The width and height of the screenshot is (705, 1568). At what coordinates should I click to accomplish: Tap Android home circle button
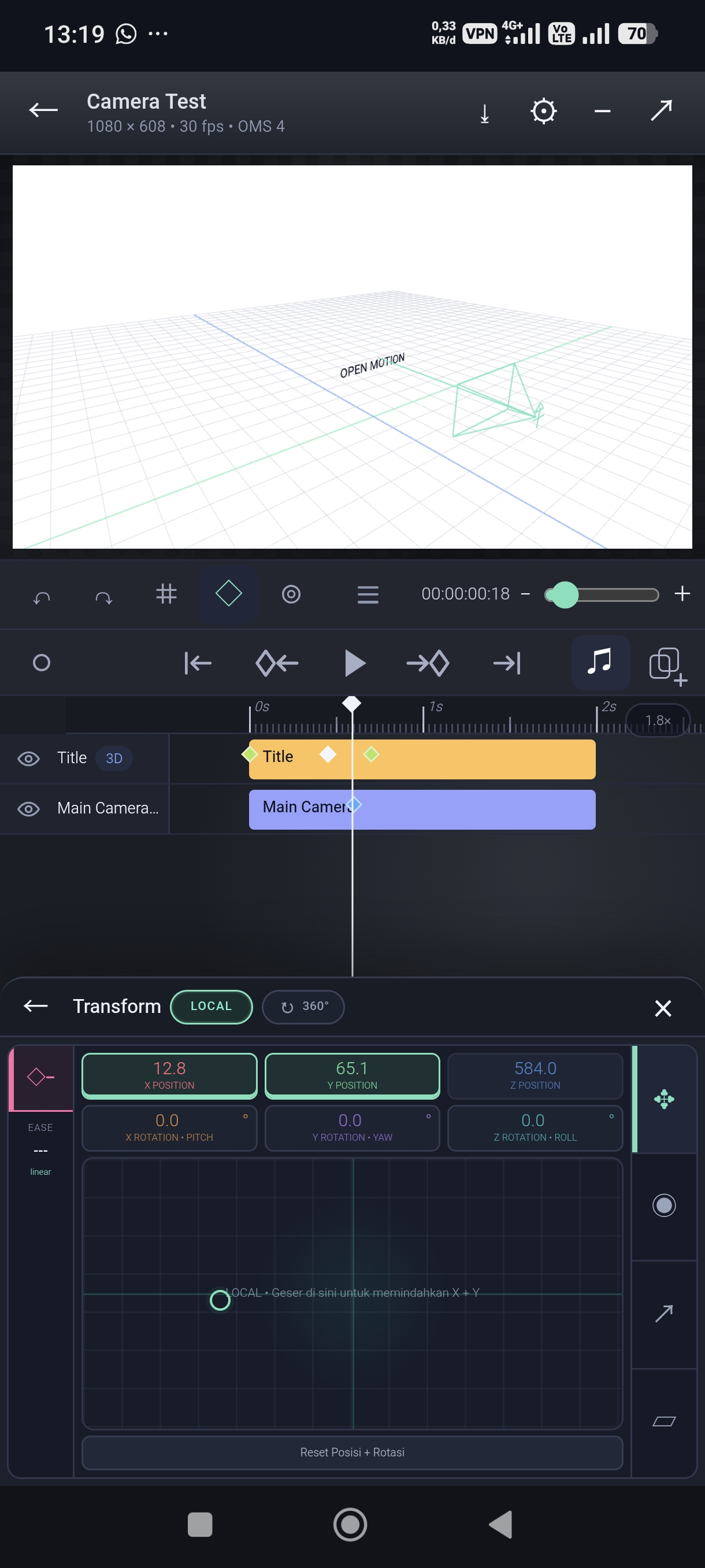pyautogui.click(x=350, y=1525)
